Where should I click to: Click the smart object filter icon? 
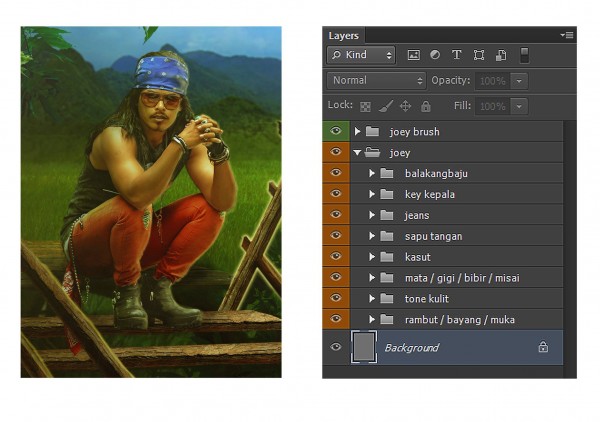(x=500, y=55)
